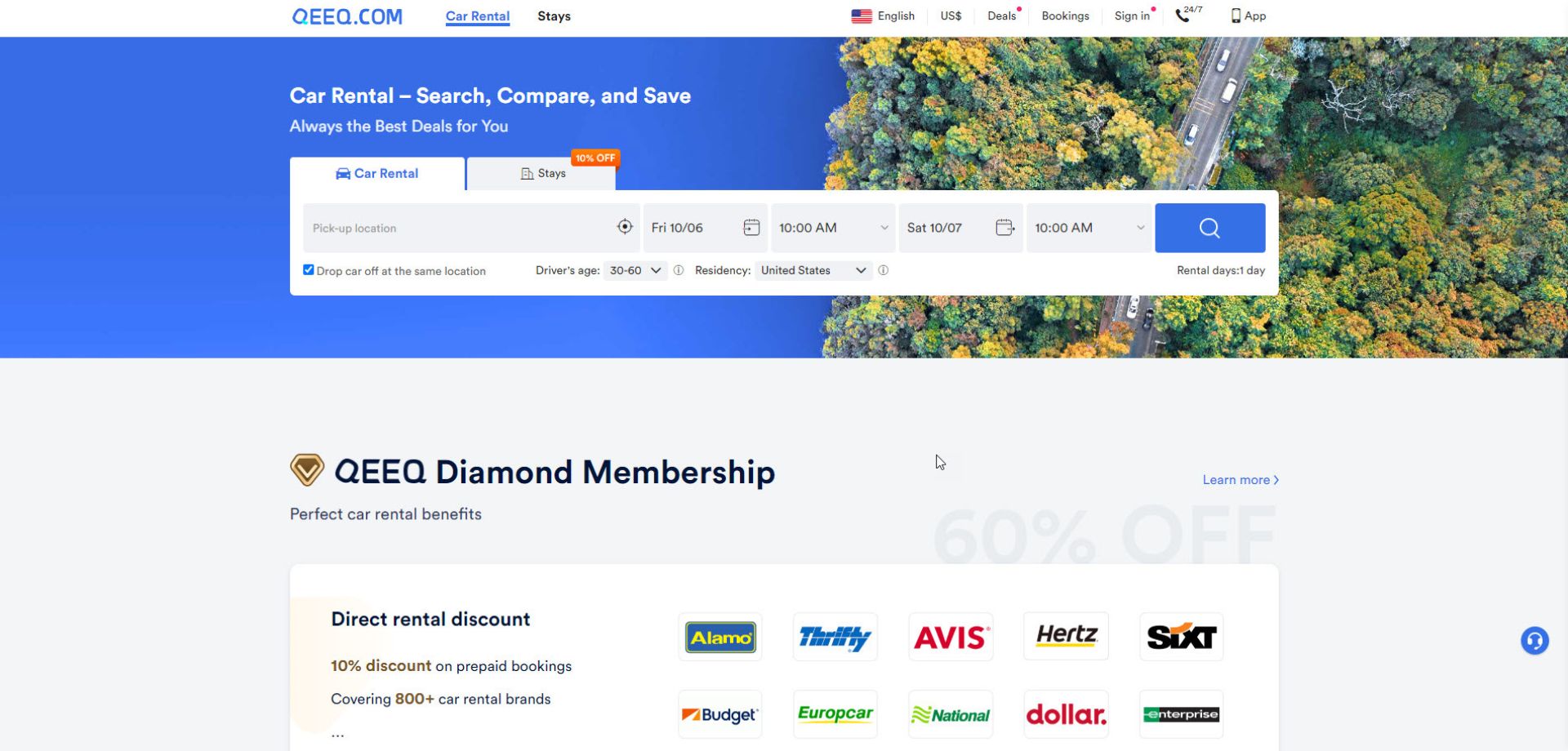This screenshot has height=751, width=1568.
Task: Open the Residency United States dropdown
Action: (x=813, y=270)
